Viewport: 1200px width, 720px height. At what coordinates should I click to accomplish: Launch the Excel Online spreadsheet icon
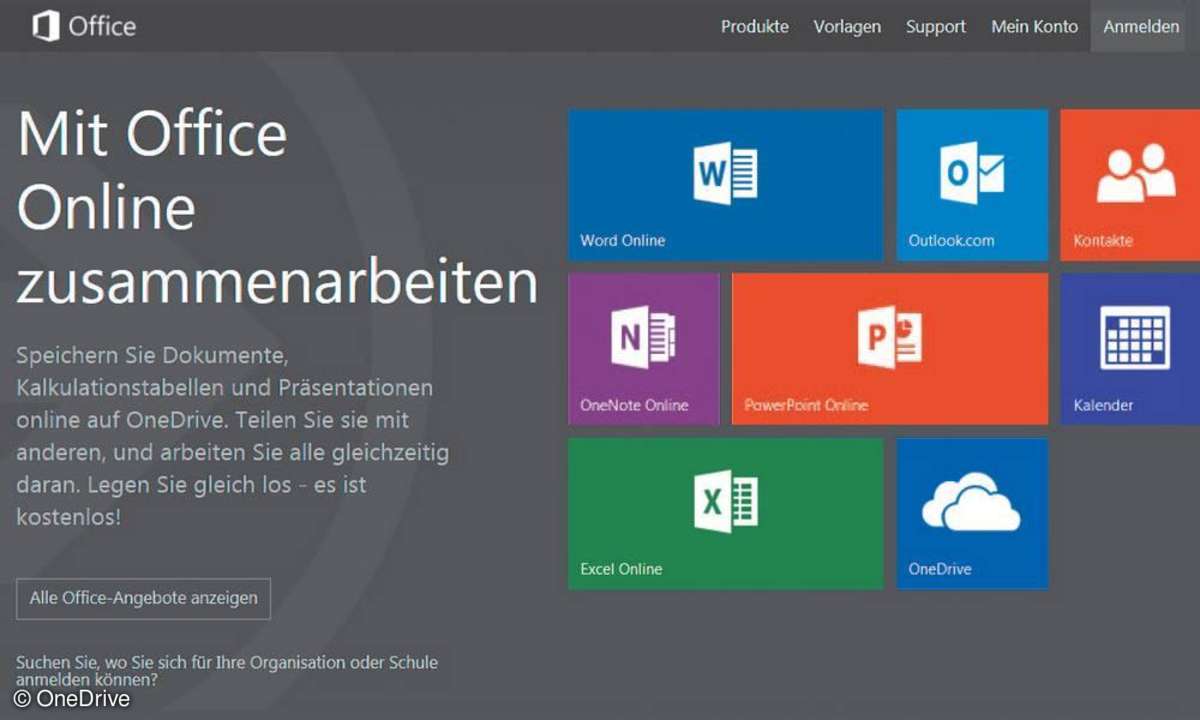[726, 501]
